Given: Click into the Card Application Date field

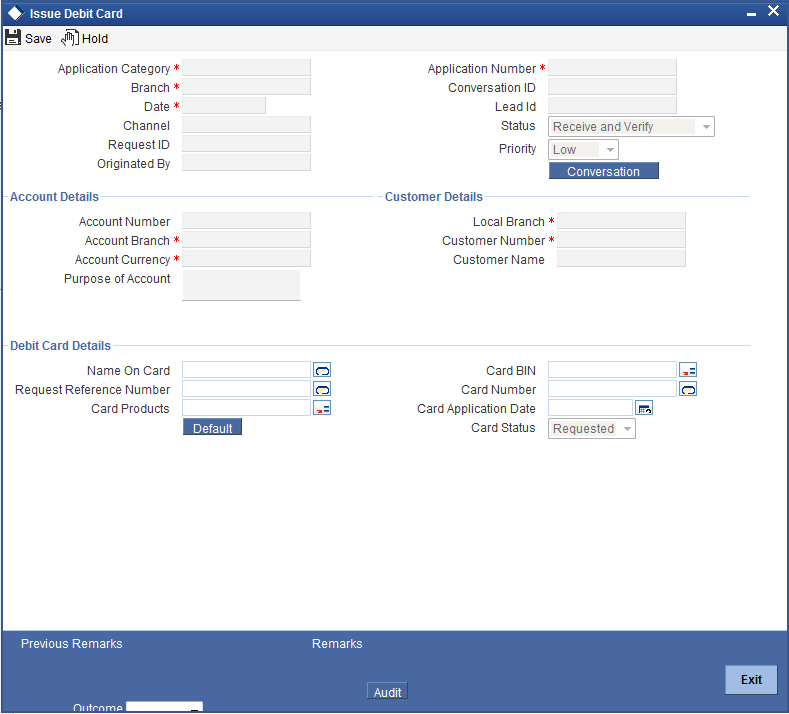Looking at the screenshot, I should pos(590,408).
